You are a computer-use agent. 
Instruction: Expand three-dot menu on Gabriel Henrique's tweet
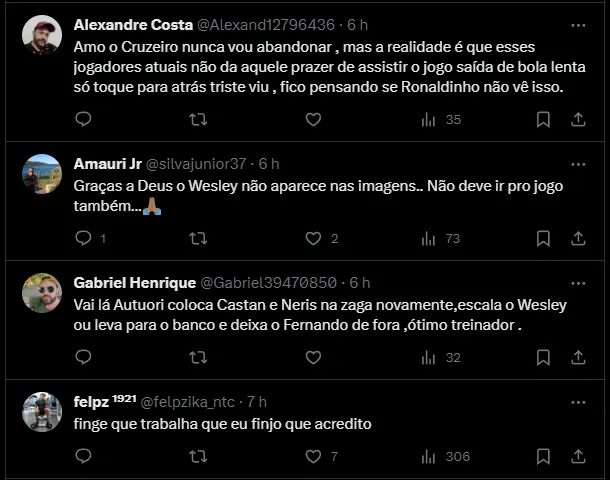point(578,282)
